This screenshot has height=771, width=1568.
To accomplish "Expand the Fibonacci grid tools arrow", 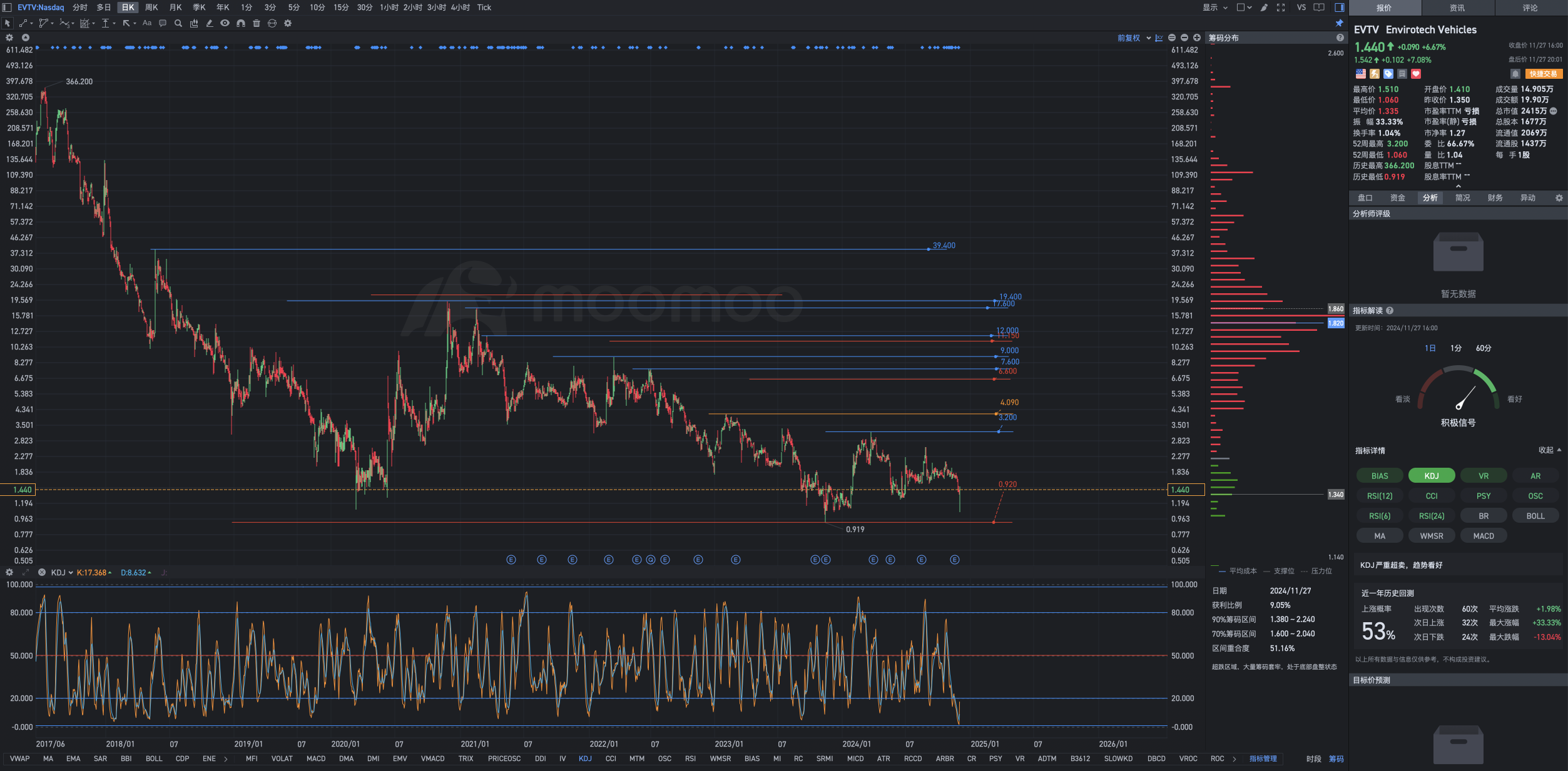I will click(x=94, y=23).
